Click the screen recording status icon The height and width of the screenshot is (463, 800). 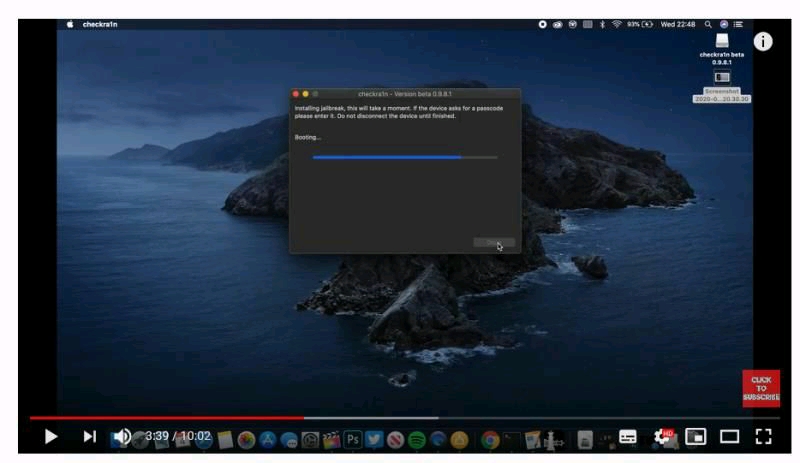point(542,24)
